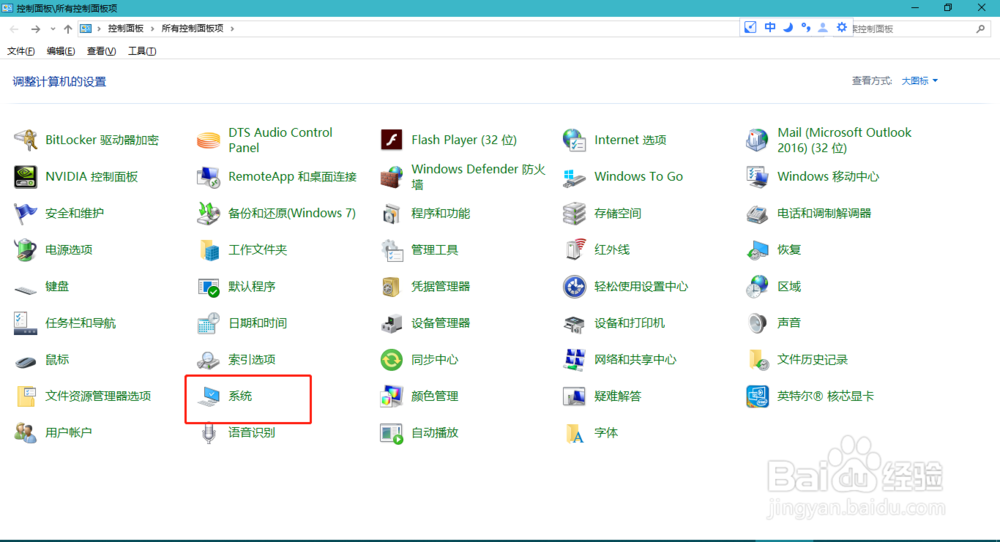Click 鼠标 link
The width and height of the screenshot is (1000, 542).
57,359
